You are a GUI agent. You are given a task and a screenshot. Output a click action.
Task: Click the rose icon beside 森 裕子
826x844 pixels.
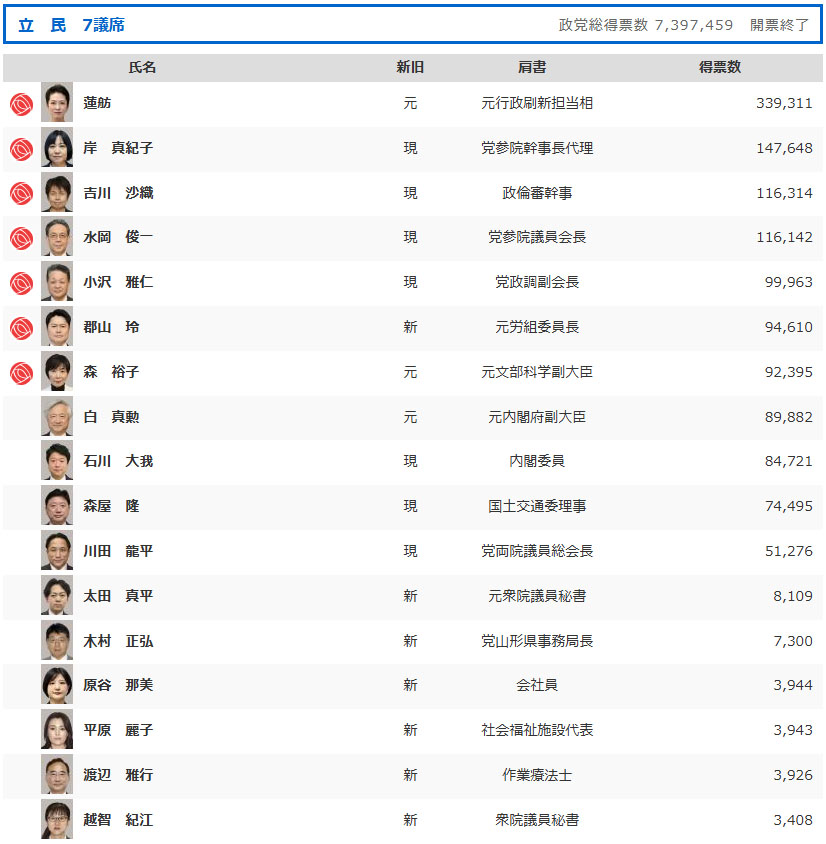pos(22,373)
